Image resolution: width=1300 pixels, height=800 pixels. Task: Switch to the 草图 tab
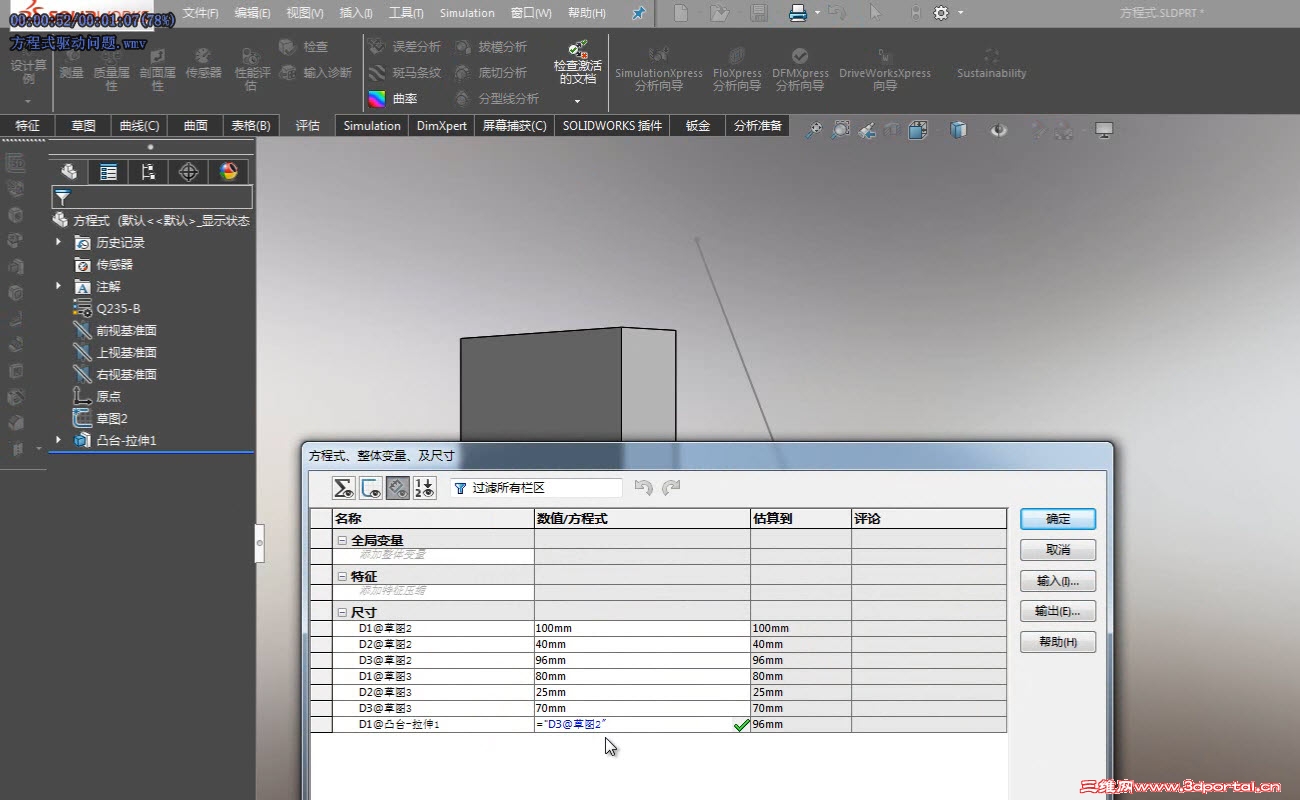83,126
